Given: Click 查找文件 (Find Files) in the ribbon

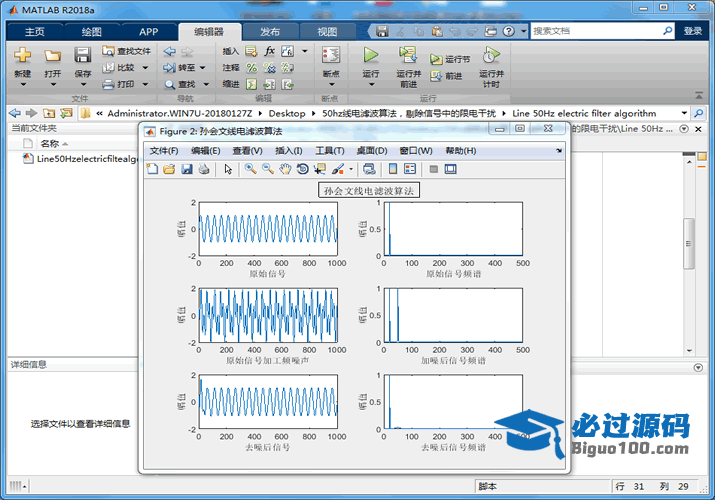Looking at the screenshot, I should [126, 51].
